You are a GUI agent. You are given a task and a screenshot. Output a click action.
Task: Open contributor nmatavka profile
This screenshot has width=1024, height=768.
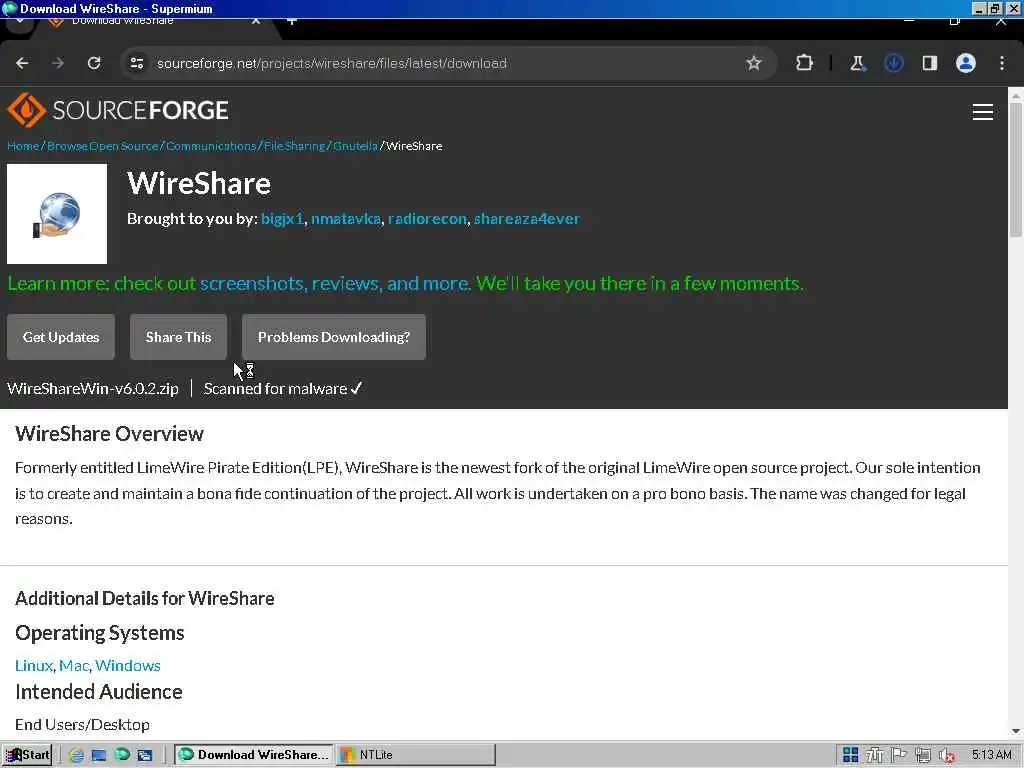[345, 219]
